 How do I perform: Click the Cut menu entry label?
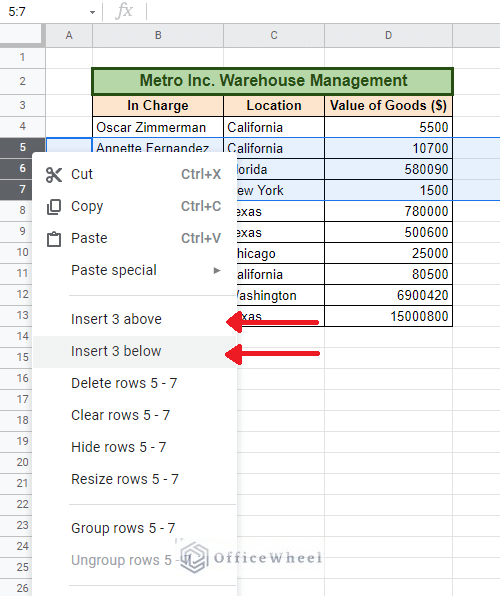(82, 174)
